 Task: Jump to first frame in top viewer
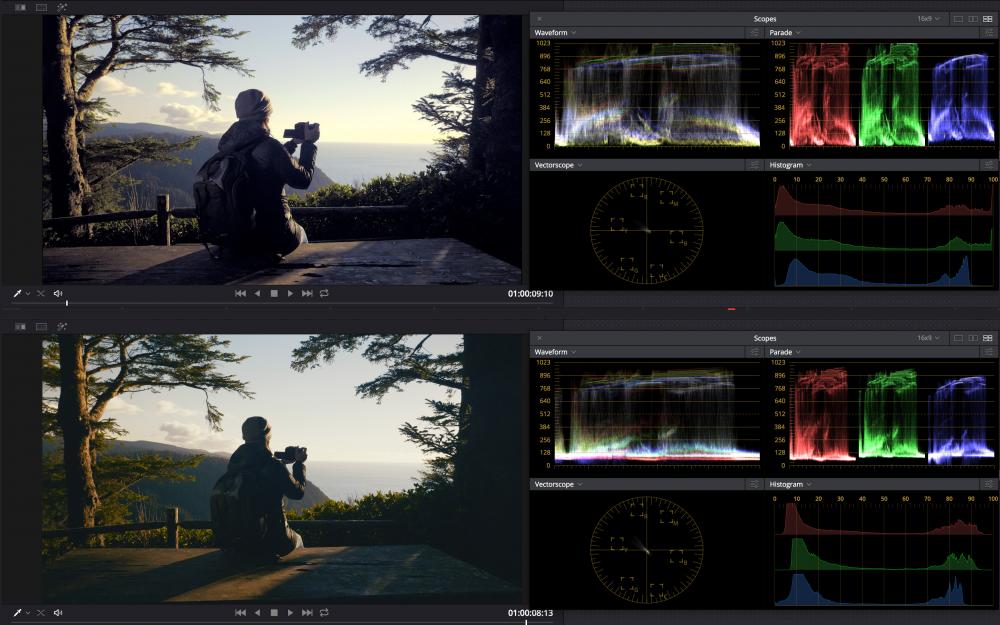click(x=240, y=294)
